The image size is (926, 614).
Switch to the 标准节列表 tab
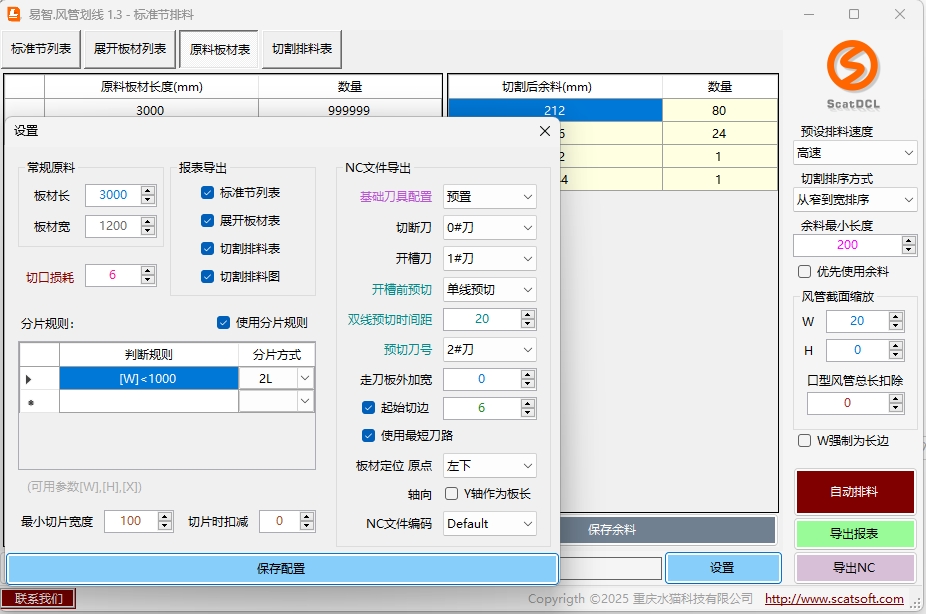(42, 49)
